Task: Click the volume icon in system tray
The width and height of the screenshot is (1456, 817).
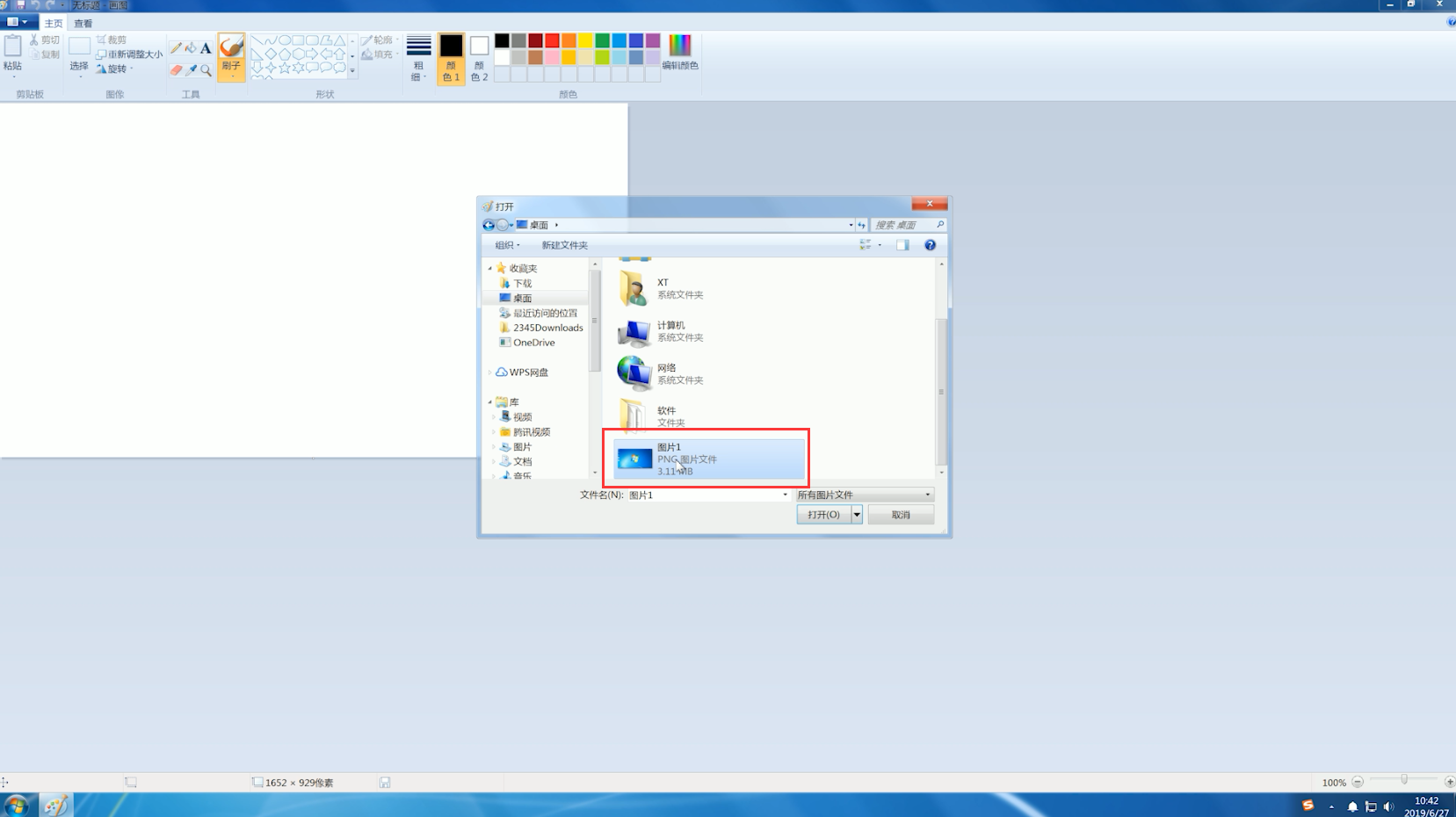Action: coord(1388,806)
